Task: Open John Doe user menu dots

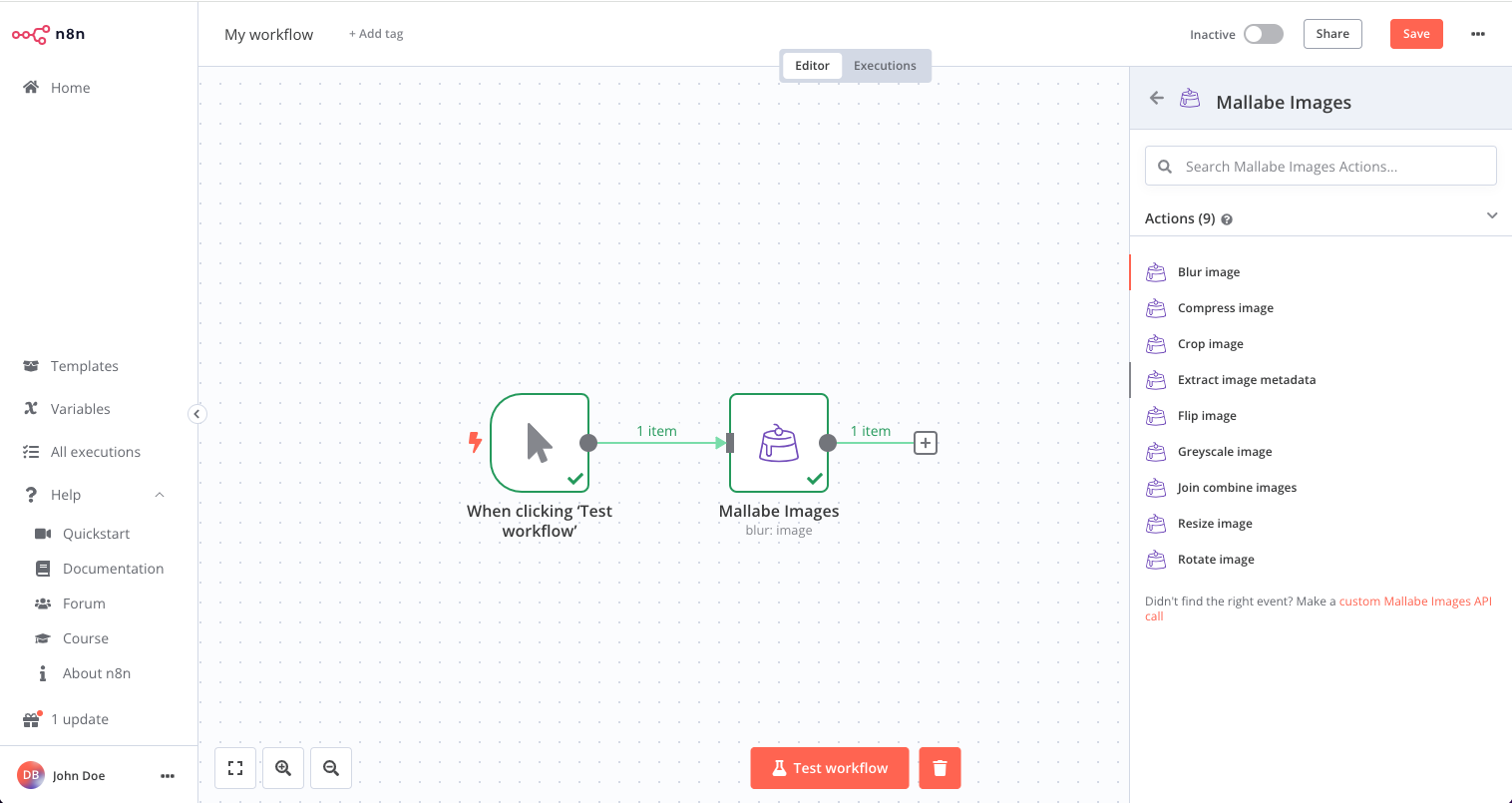Action: [168, 776]
